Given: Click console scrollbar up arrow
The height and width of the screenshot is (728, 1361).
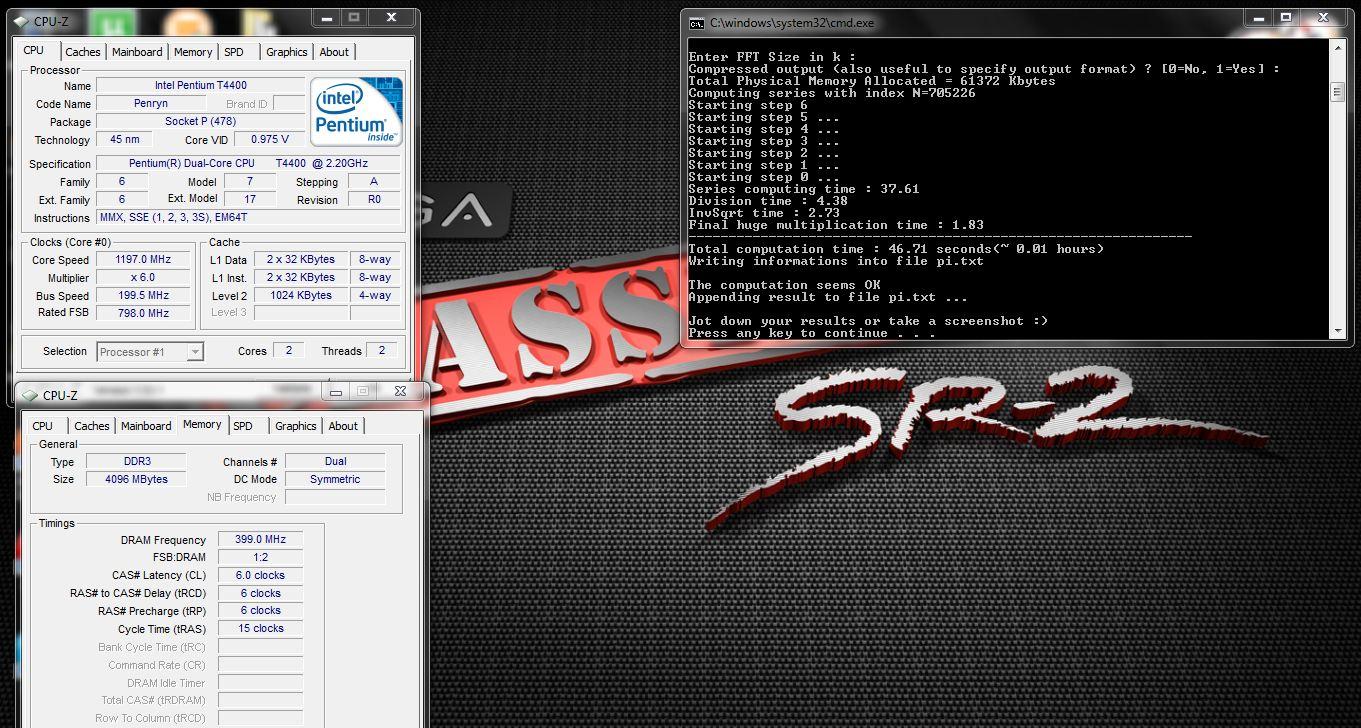Looking at the screenshot, I should (1337, 48).
